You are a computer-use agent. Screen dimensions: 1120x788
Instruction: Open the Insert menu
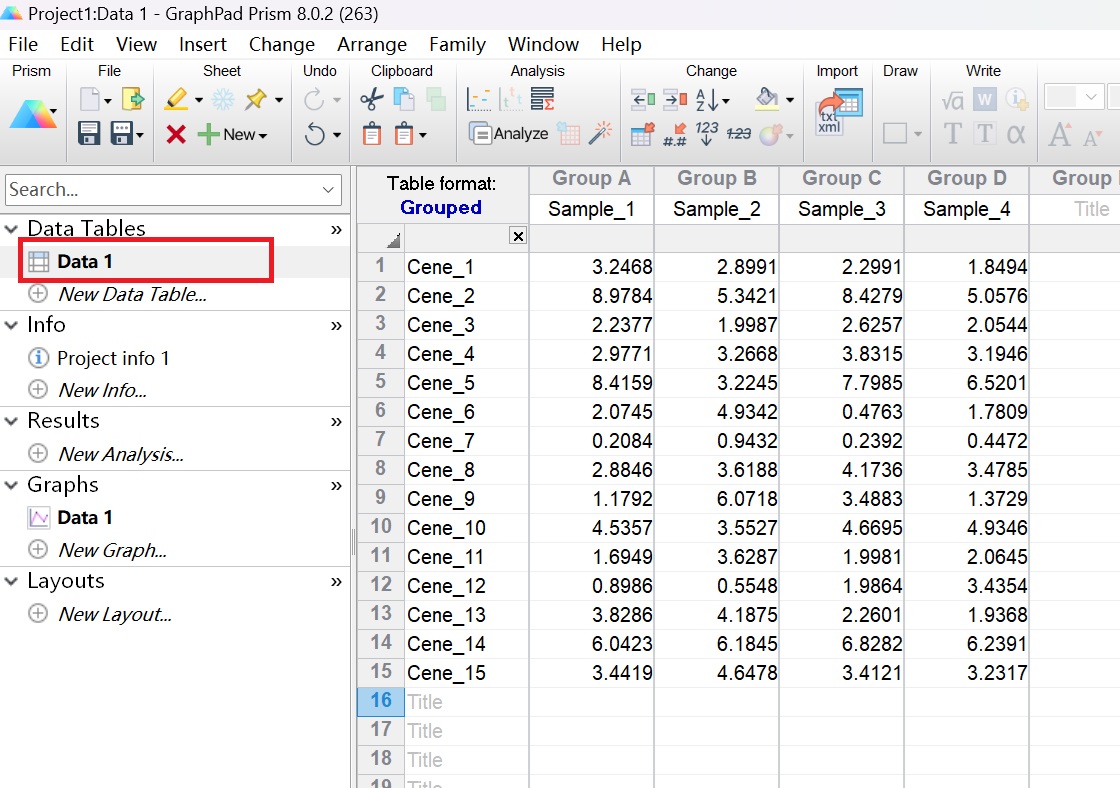coord(202,44)
